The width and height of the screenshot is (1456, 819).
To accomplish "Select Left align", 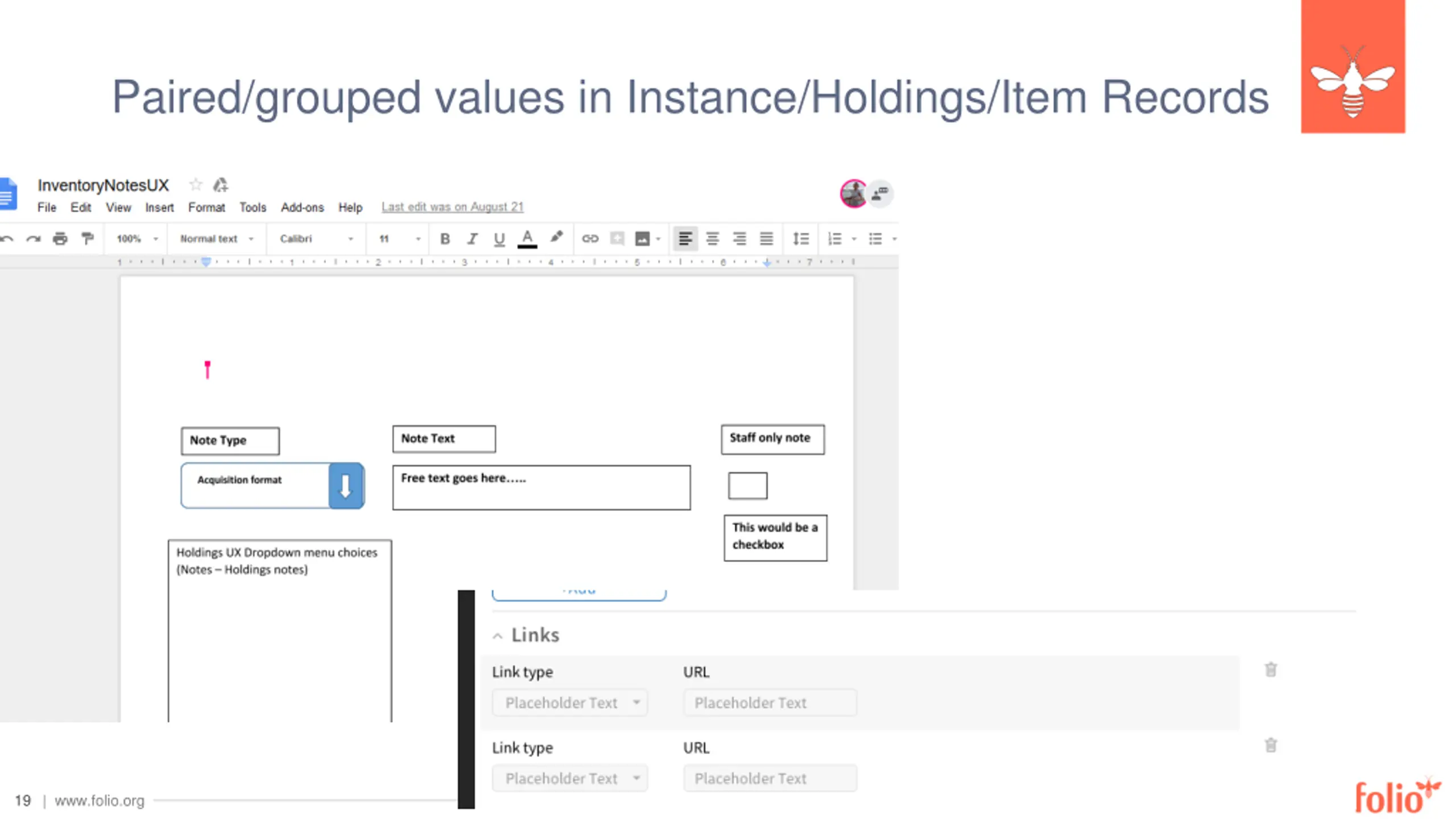I will (685, 239).
